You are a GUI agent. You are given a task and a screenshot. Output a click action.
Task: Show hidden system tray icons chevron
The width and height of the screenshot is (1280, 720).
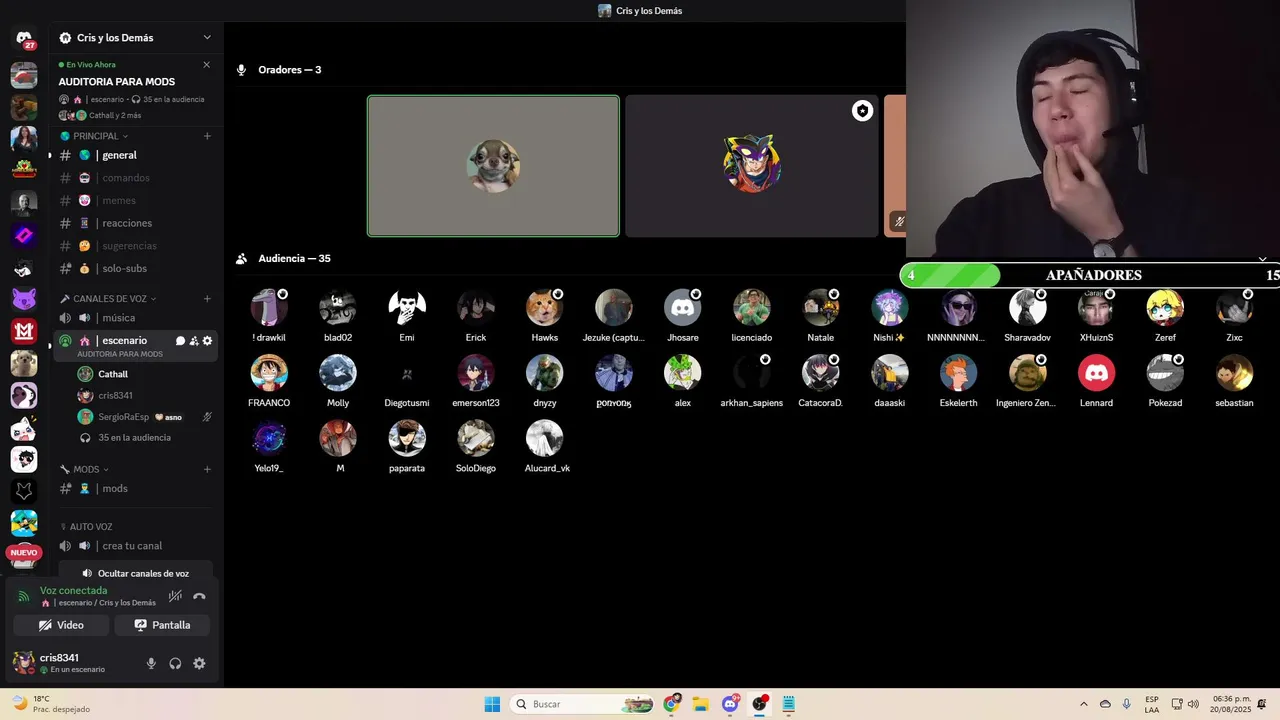click(1083, 704)
